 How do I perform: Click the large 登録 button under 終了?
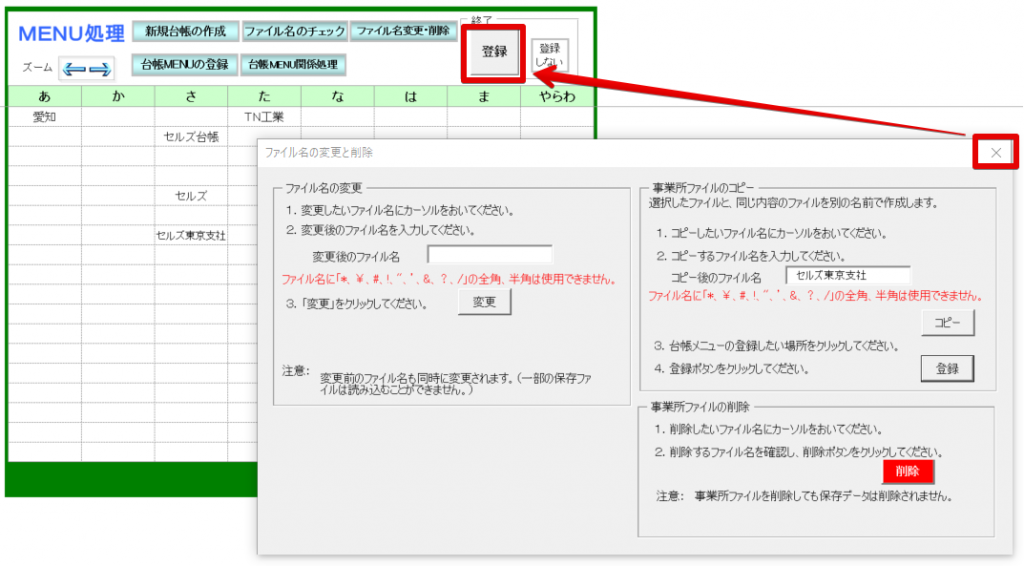[x=494, y=52]
